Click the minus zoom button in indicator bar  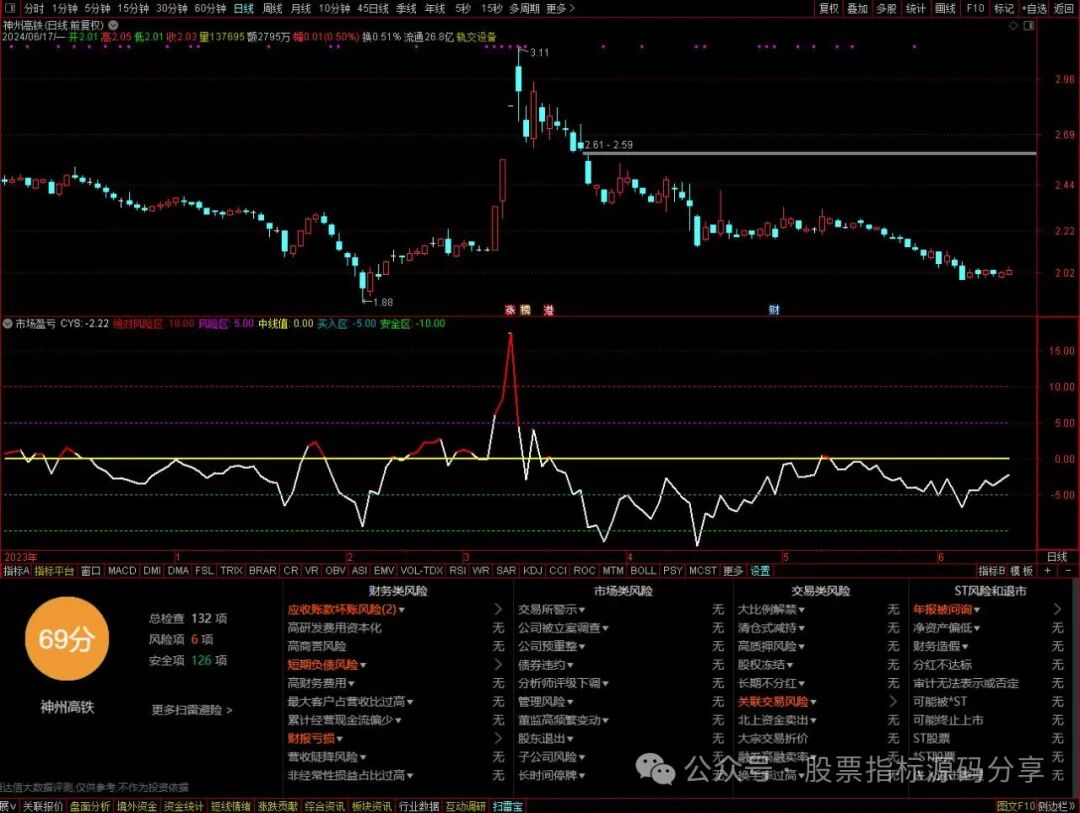1069,570
